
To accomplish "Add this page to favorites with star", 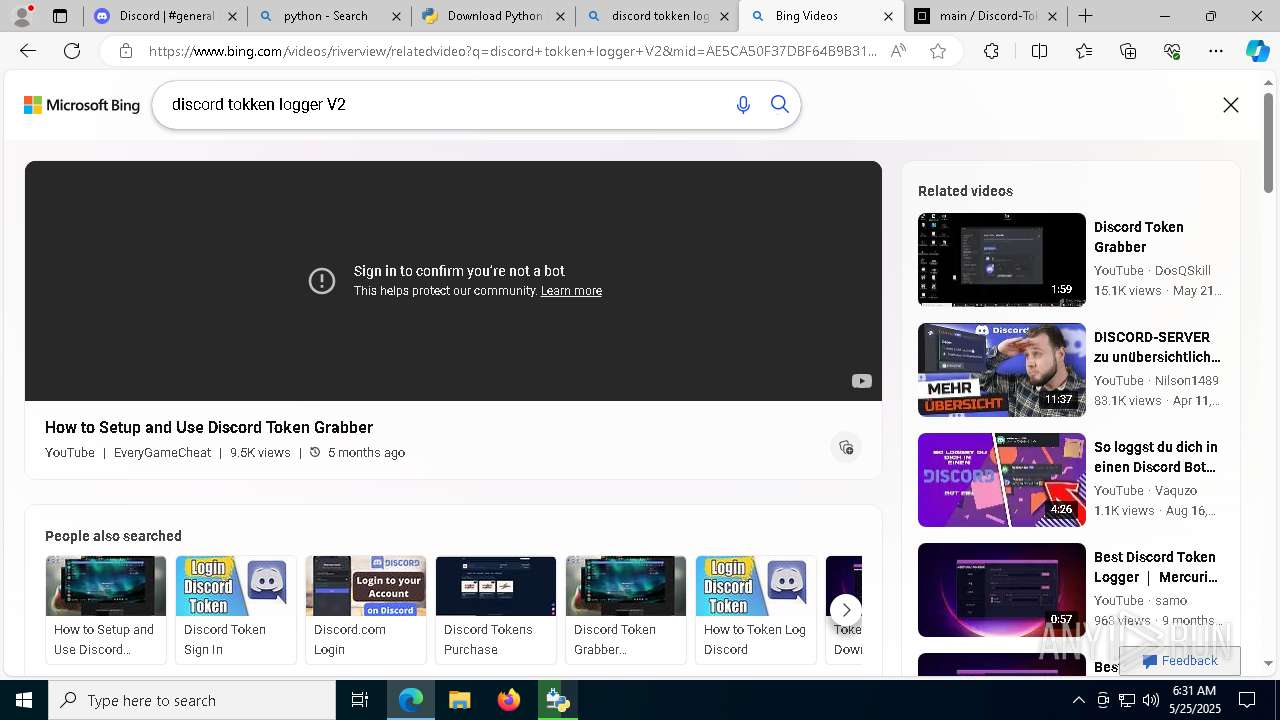I will click(x=938, y=51).
